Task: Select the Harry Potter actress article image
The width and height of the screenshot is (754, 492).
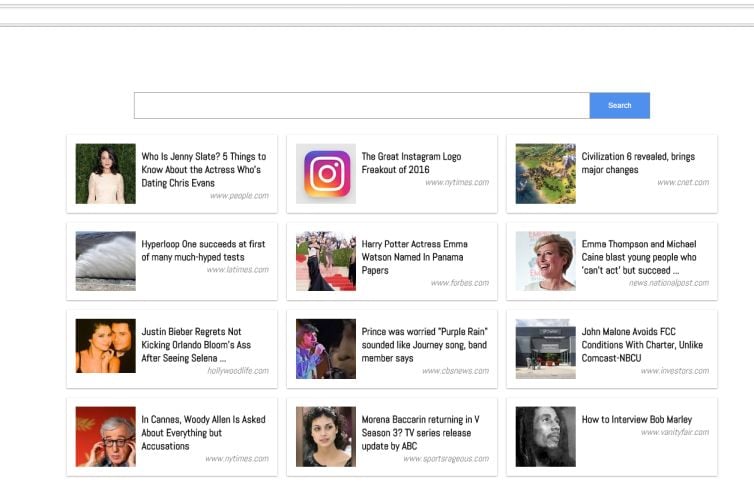Action: [326, 261]
